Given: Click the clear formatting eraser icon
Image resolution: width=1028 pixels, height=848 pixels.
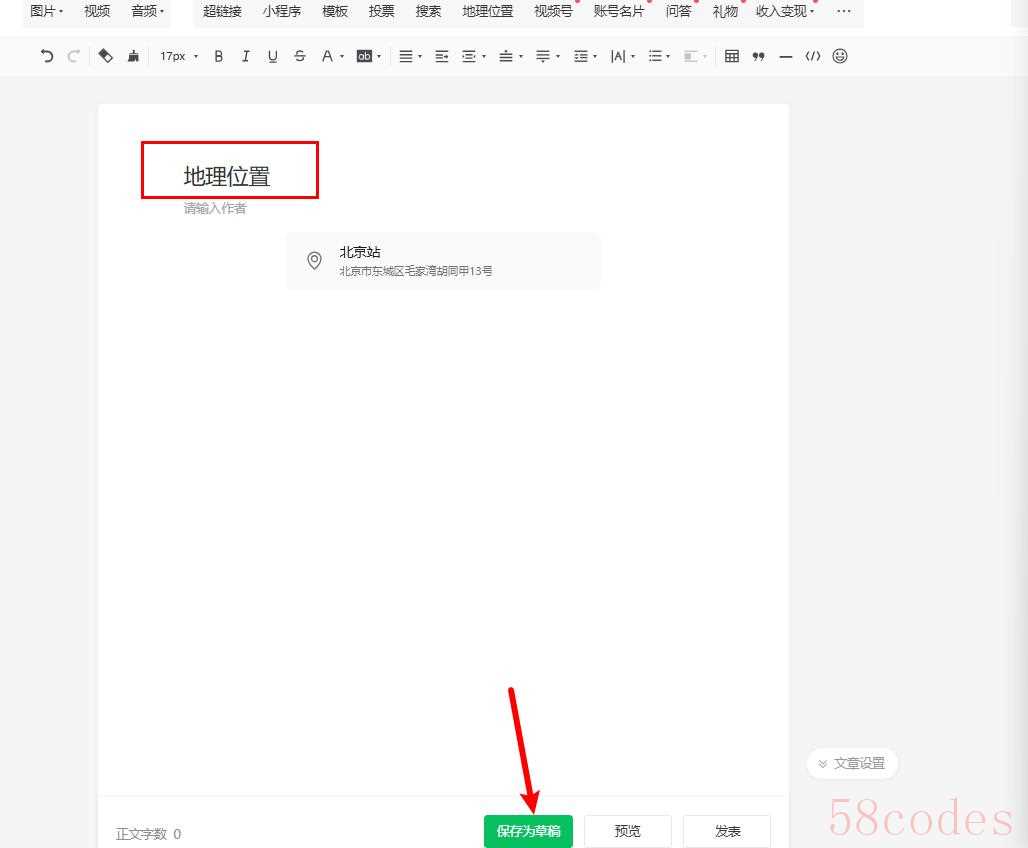Looking at the screenshot, I should (106, 56).
